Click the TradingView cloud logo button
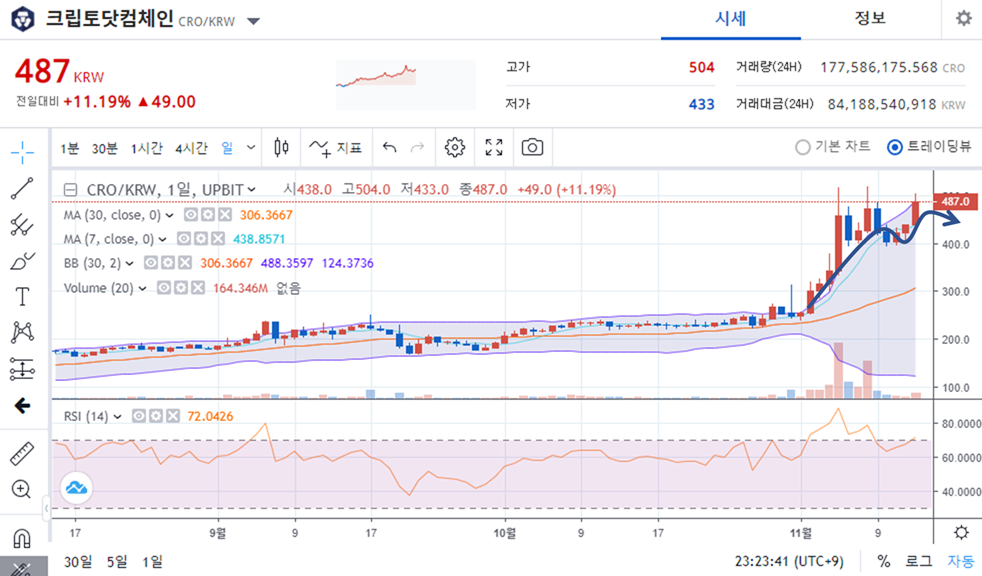Image resolution: width=982 pixels, height=576 pixels. pos(76,488)
